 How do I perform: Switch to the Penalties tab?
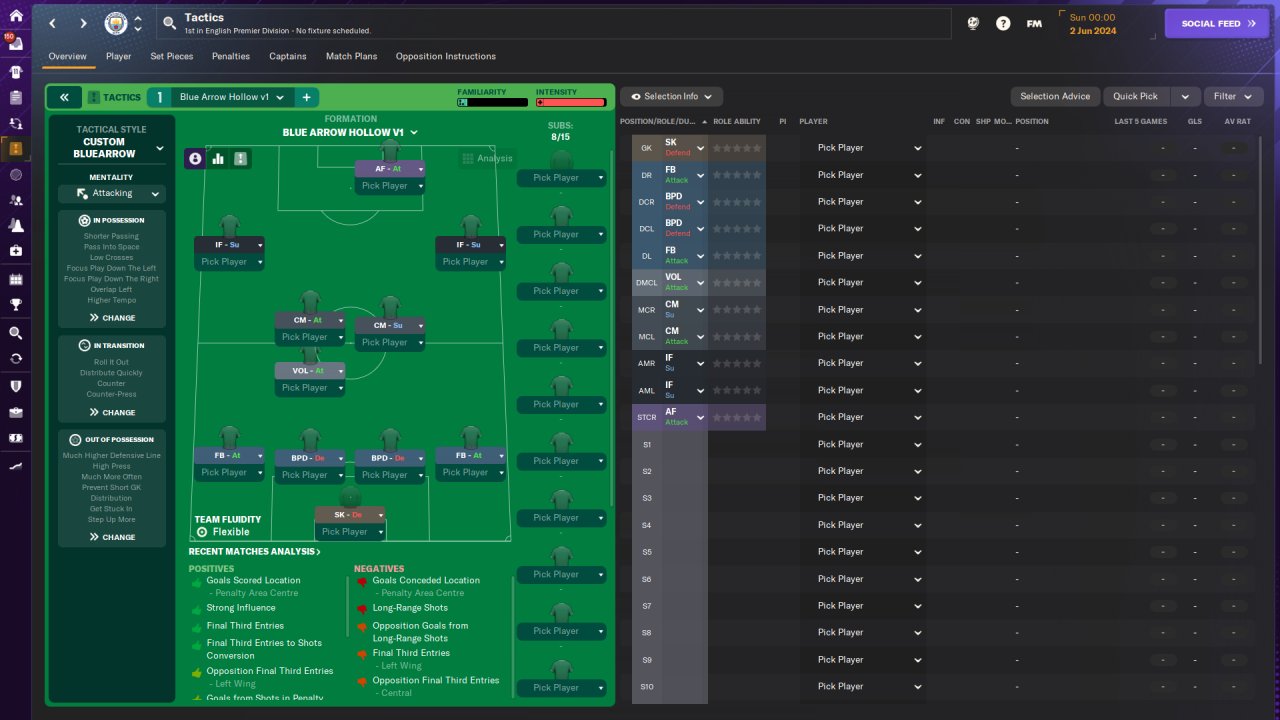[231, 56]
